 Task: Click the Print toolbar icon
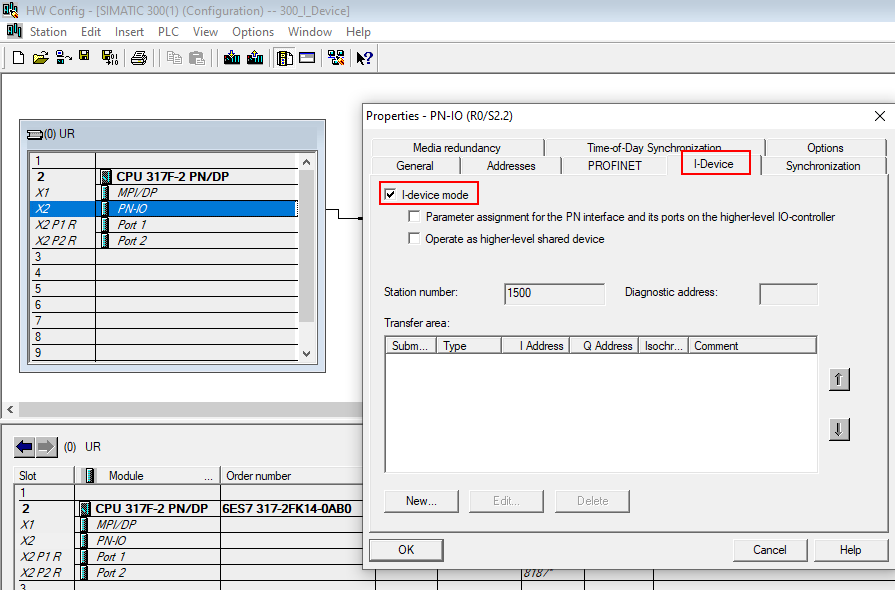139,58
